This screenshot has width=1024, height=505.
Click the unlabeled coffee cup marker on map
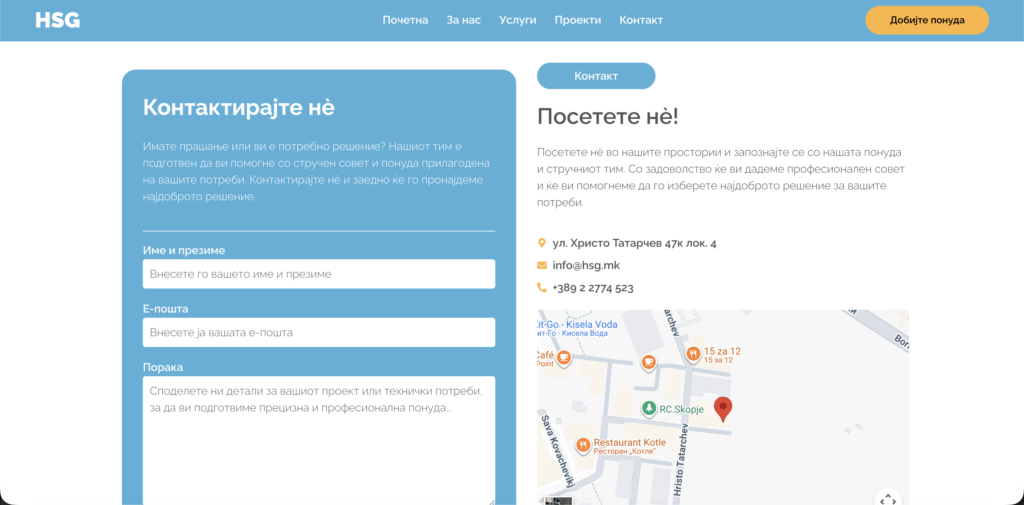click(x=648, y=362)
